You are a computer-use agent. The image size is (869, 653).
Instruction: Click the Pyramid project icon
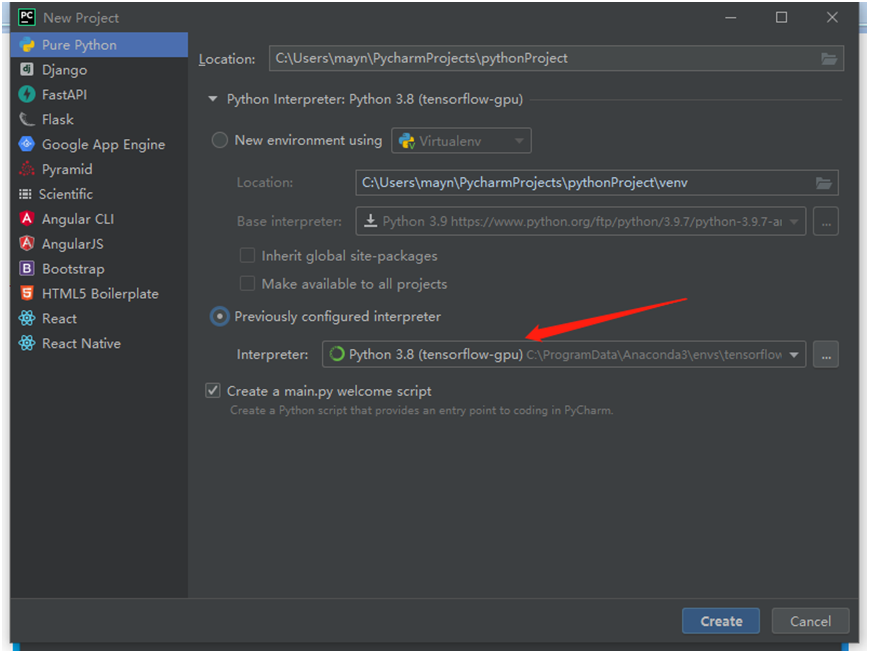click(x=27, y=169)
